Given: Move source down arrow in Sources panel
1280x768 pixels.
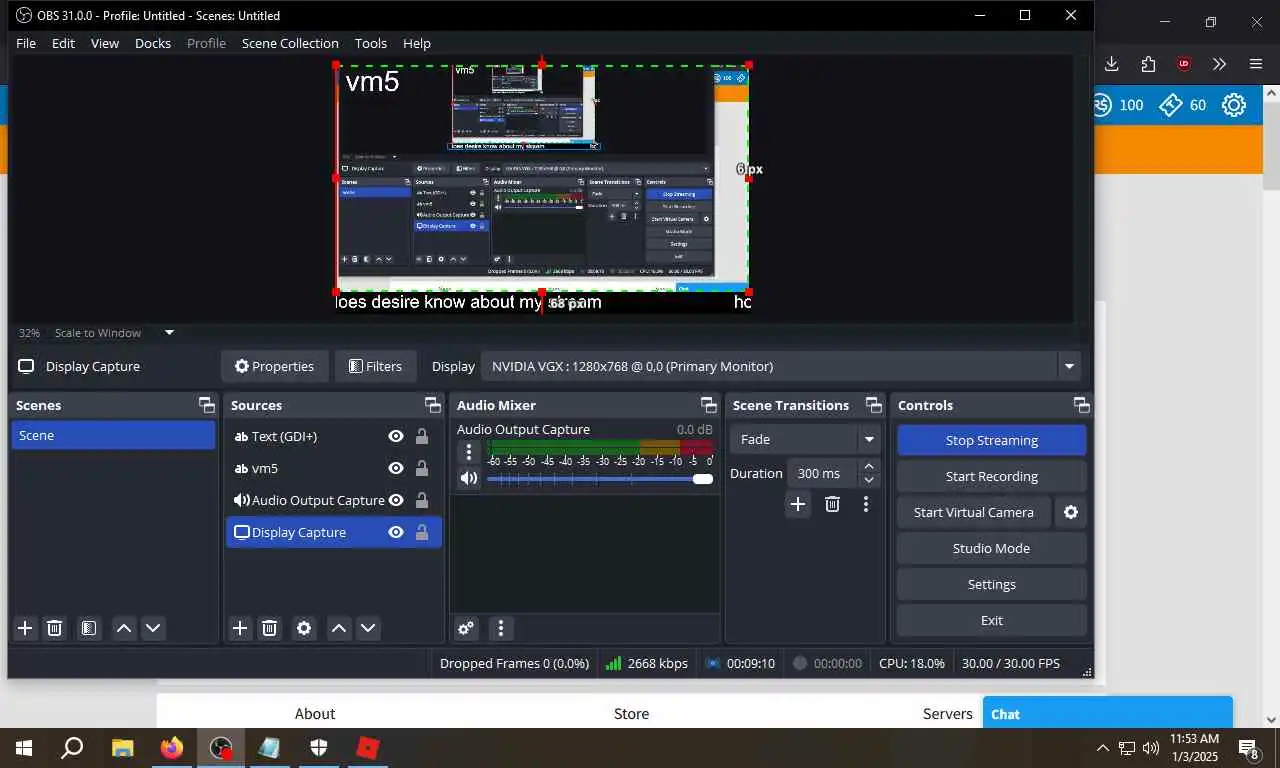Looking at the screenshot, I should [368, 628].
